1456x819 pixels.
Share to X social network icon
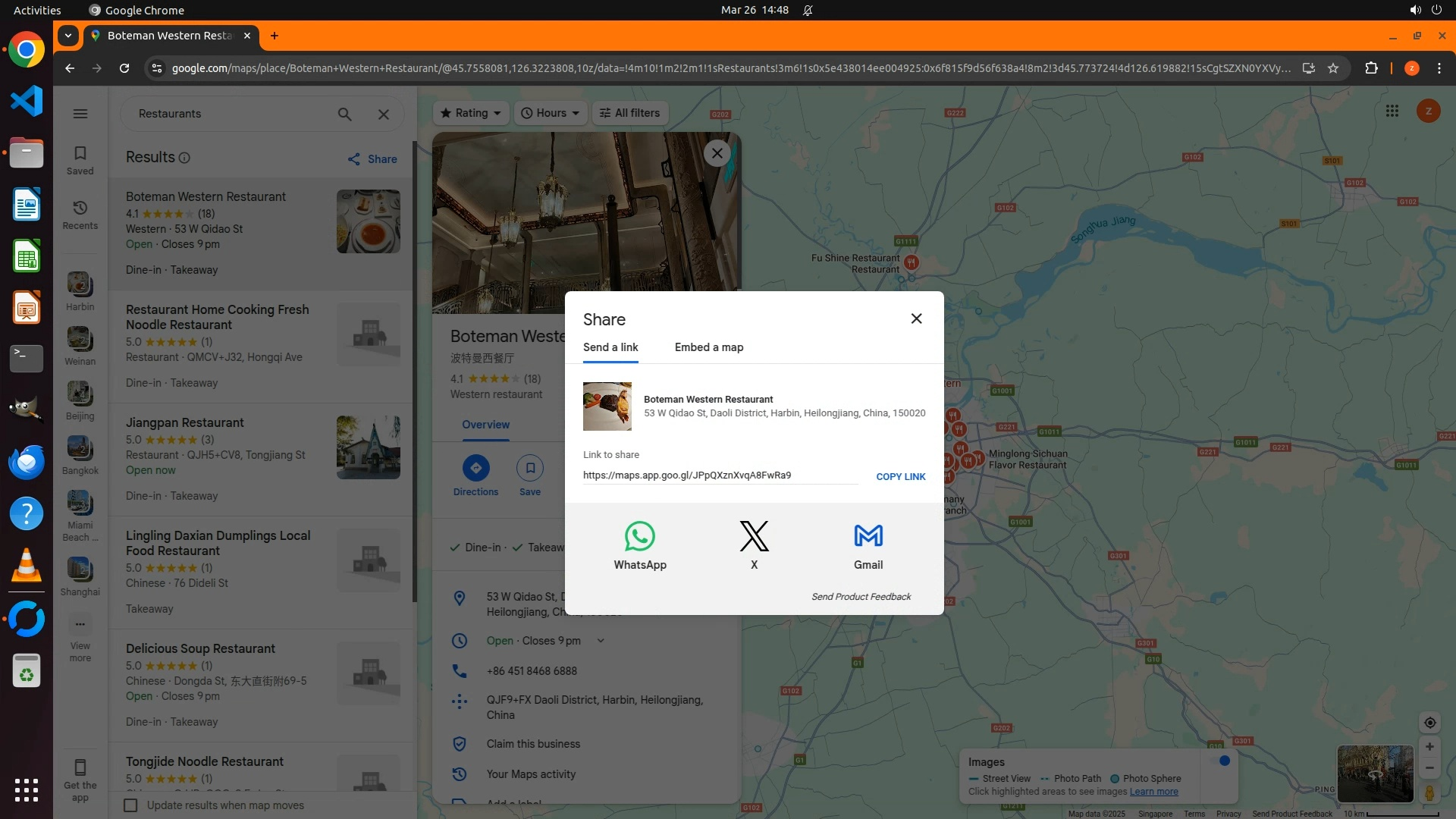click(754, 536)
